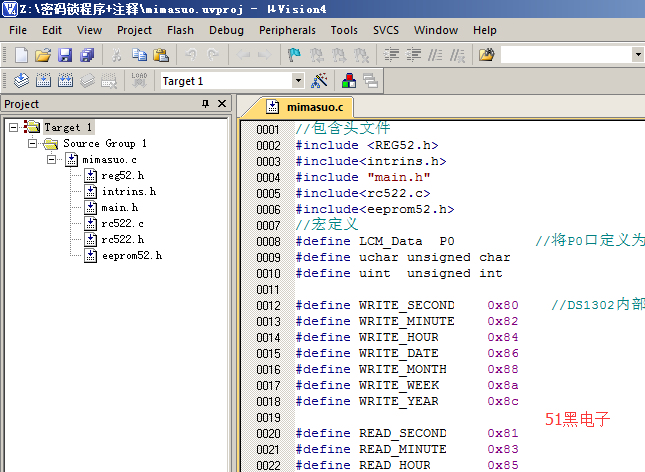645x472 pixels.
Task: Open the Target 1 dropdown
Action: (299, 81)
